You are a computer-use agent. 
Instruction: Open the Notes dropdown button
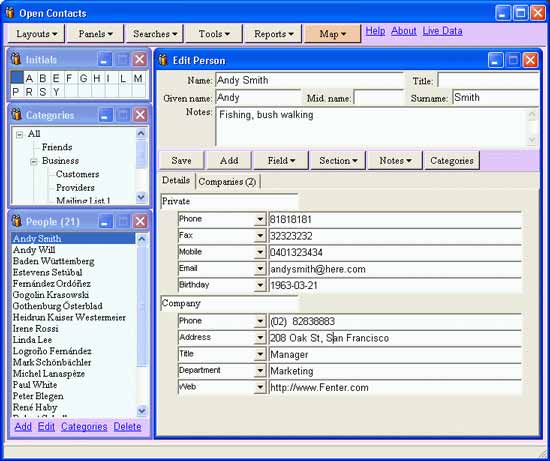(395, 160)
